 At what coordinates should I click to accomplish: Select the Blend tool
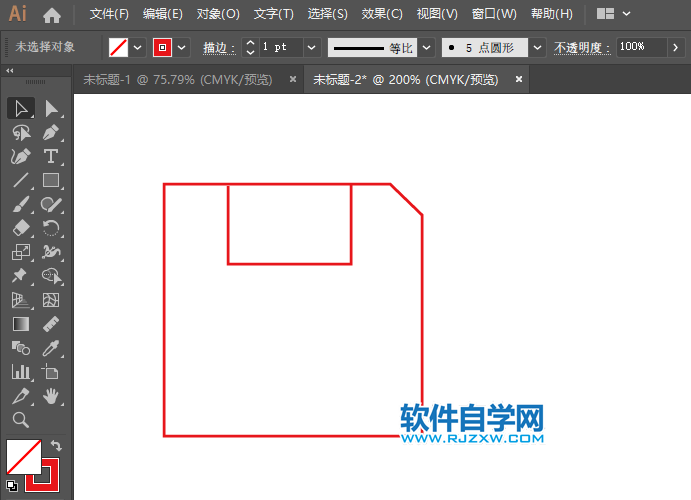(21, 348)
